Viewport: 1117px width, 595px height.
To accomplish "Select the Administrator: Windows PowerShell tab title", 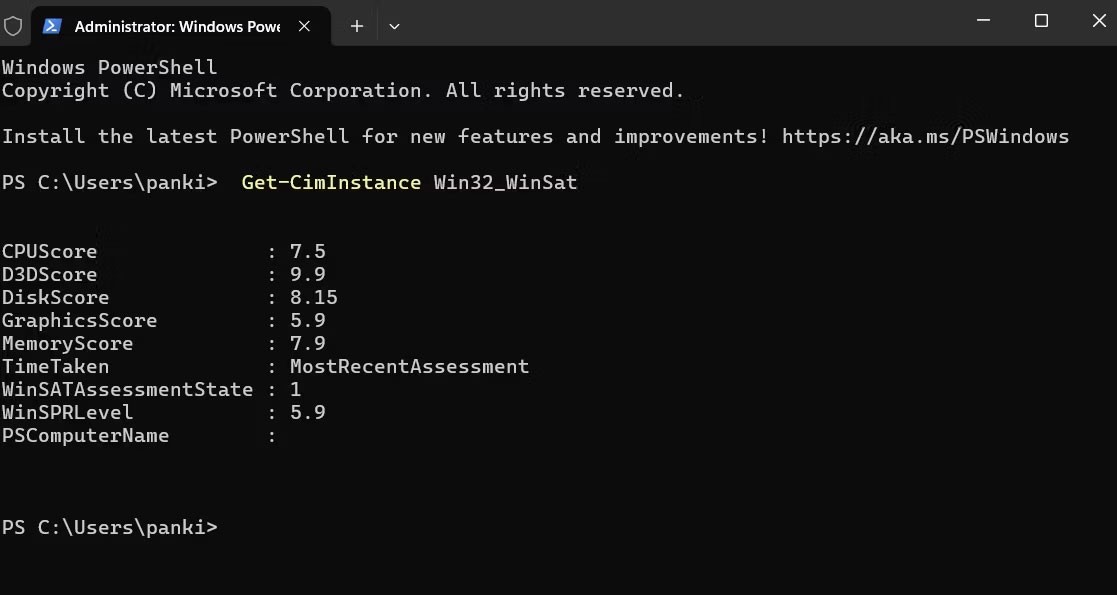I will click(177, 26).
